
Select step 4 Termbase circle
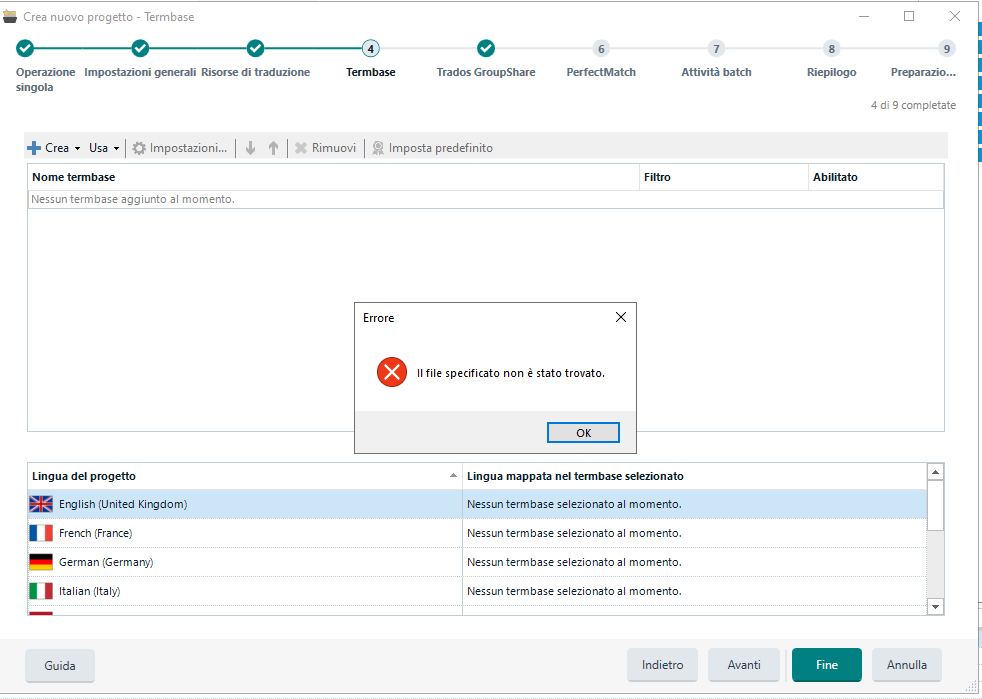coord(371,48)
